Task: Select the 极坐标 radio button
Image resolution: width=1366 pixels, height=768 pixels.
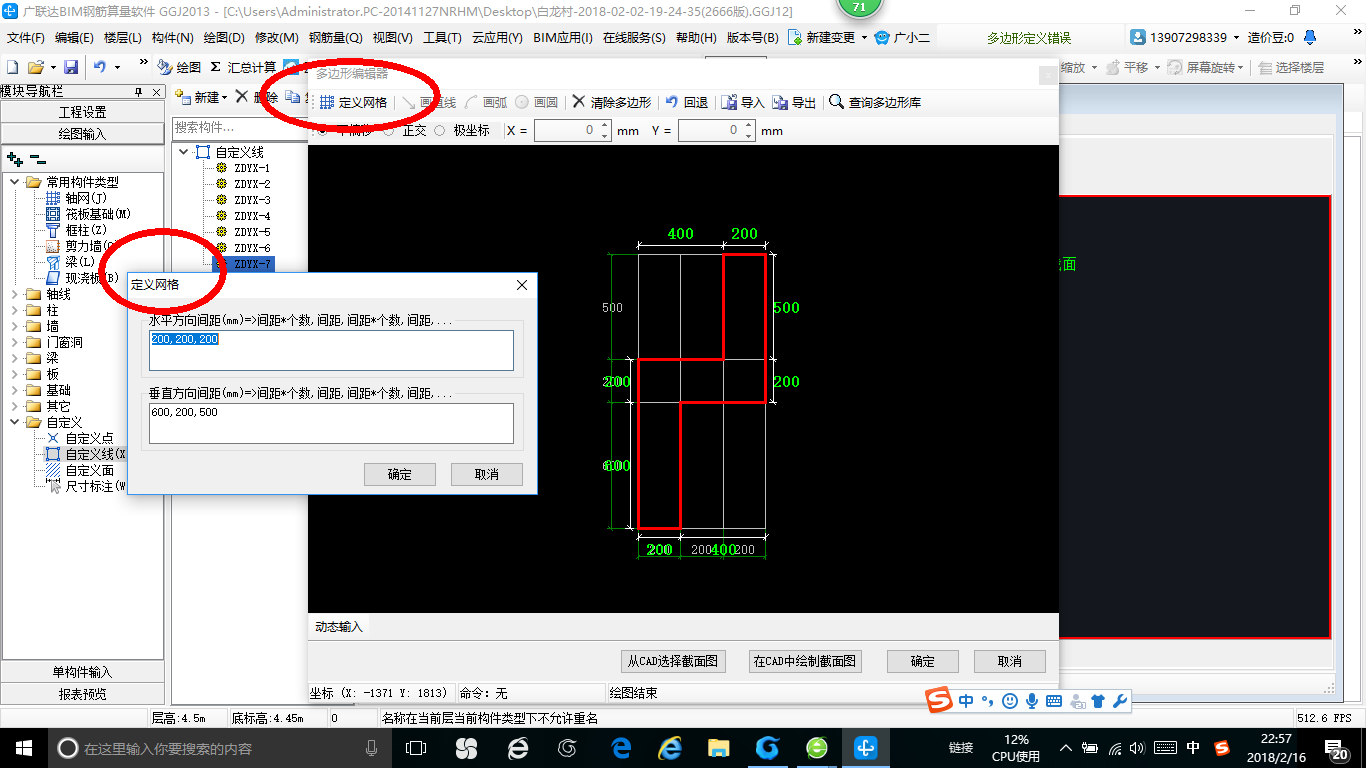Action: click(440, 130)
